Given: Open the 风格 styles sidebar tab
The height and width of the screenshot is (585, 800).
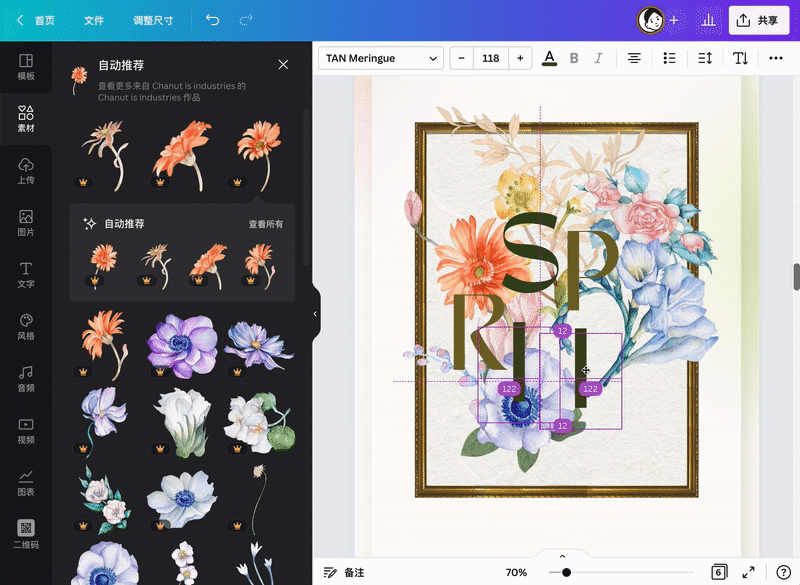Looking at the screenshot, I should tap(26, 327).
